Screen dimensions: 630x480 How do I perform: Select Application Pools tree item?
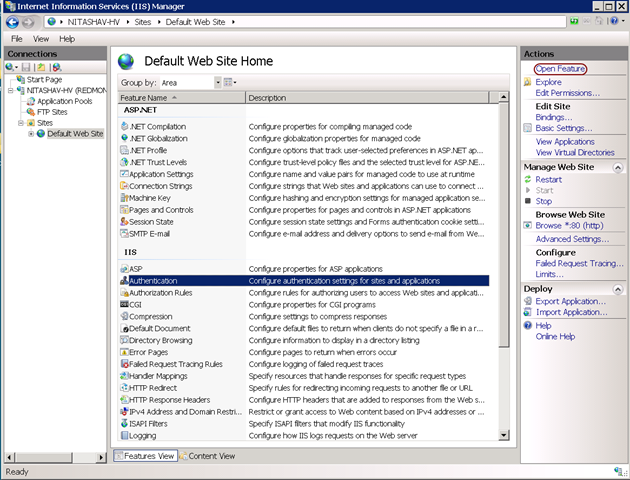64,101
